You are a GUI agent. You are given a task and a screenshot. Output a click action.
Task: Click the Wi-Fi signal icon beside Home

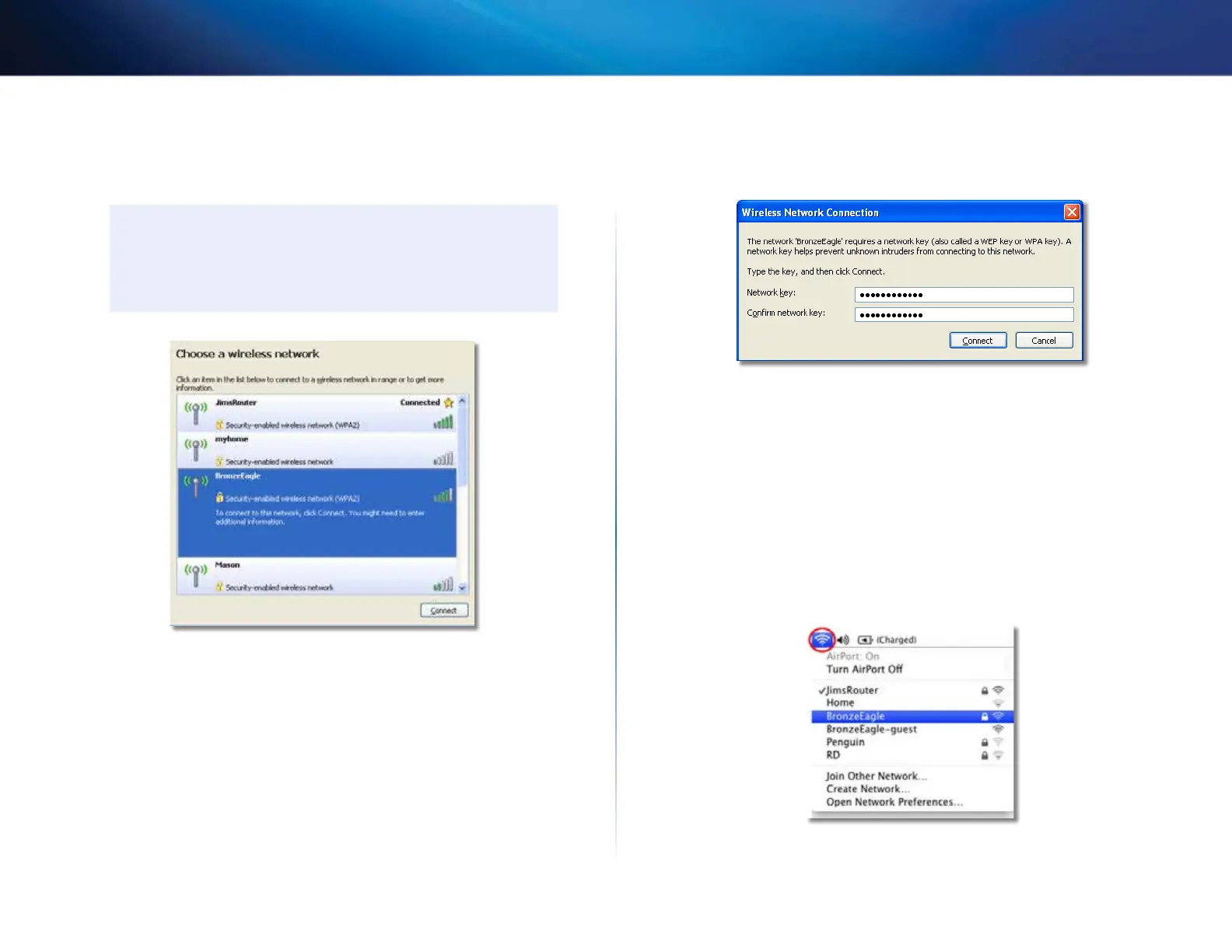(x=999, y=703)
